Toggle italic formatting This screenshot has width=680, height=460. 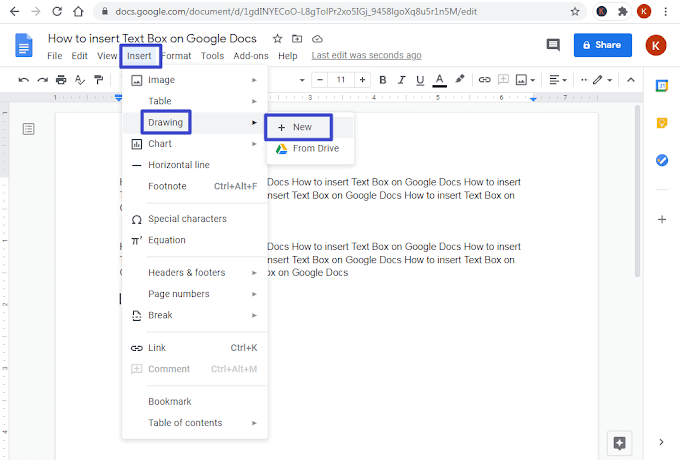coord(402,80)
